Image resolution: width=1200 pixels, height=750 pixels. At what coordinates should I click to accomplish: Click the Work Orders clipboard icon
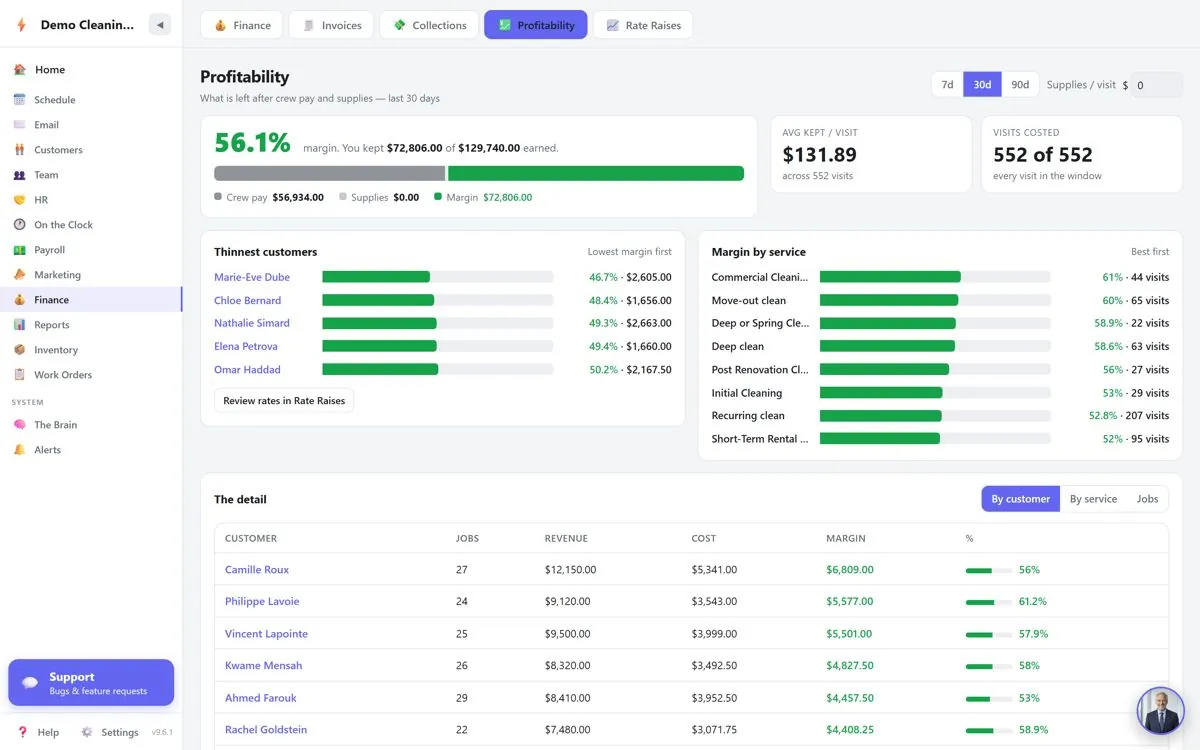(x=20, y=375)
